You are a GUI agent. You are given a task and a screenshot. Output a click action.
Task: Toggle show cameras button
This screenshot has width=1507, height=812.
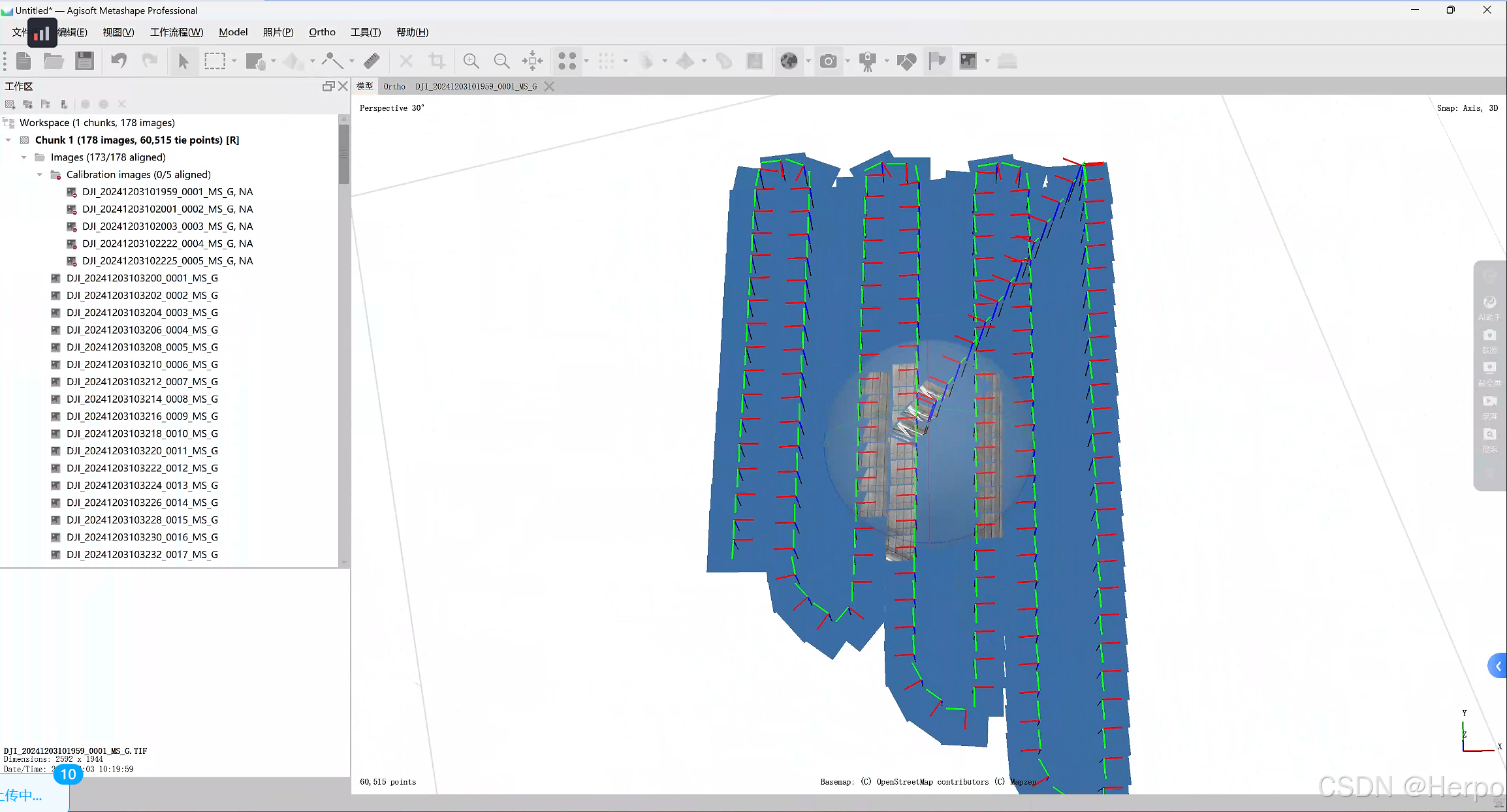tap(828, 61)
